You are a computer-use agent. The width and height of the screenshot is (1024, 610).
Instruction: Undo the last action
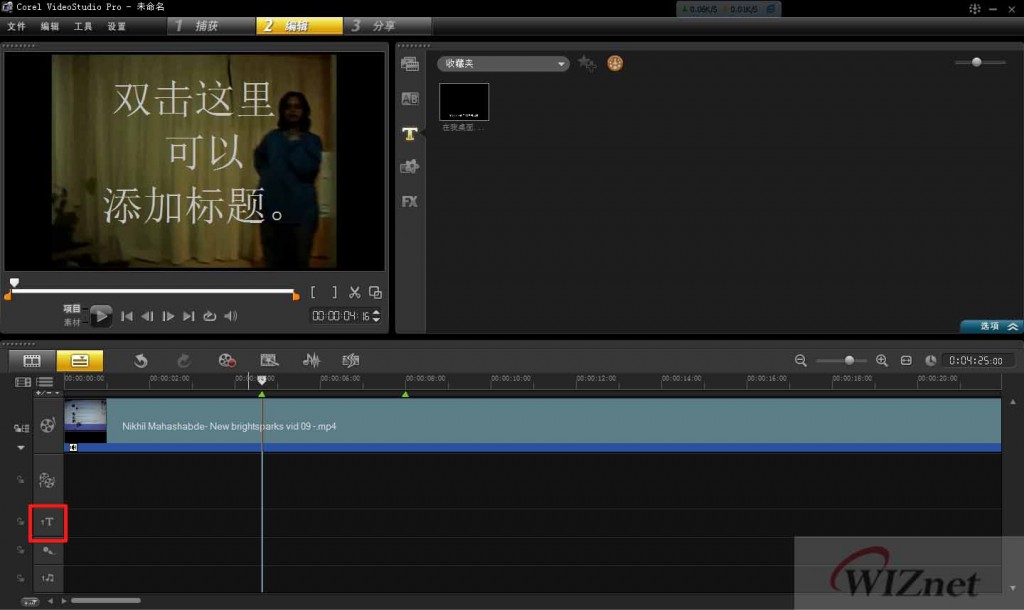[x=140, y=361]
